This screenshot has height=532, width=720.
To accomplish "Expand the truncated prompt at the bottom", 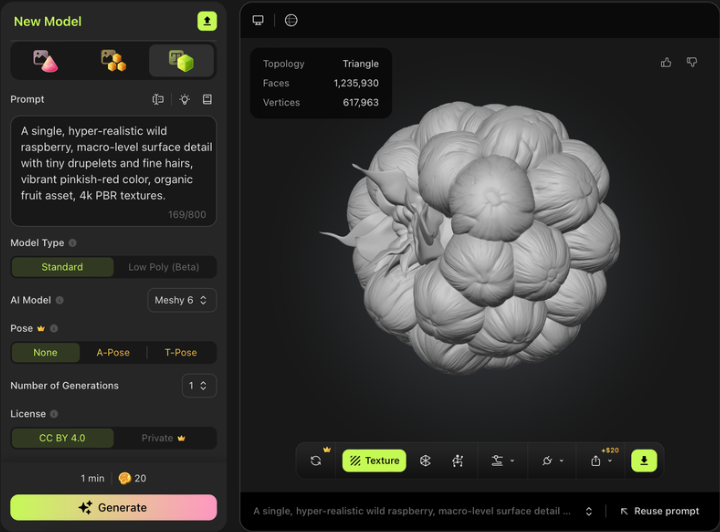I will pos(589,511).
